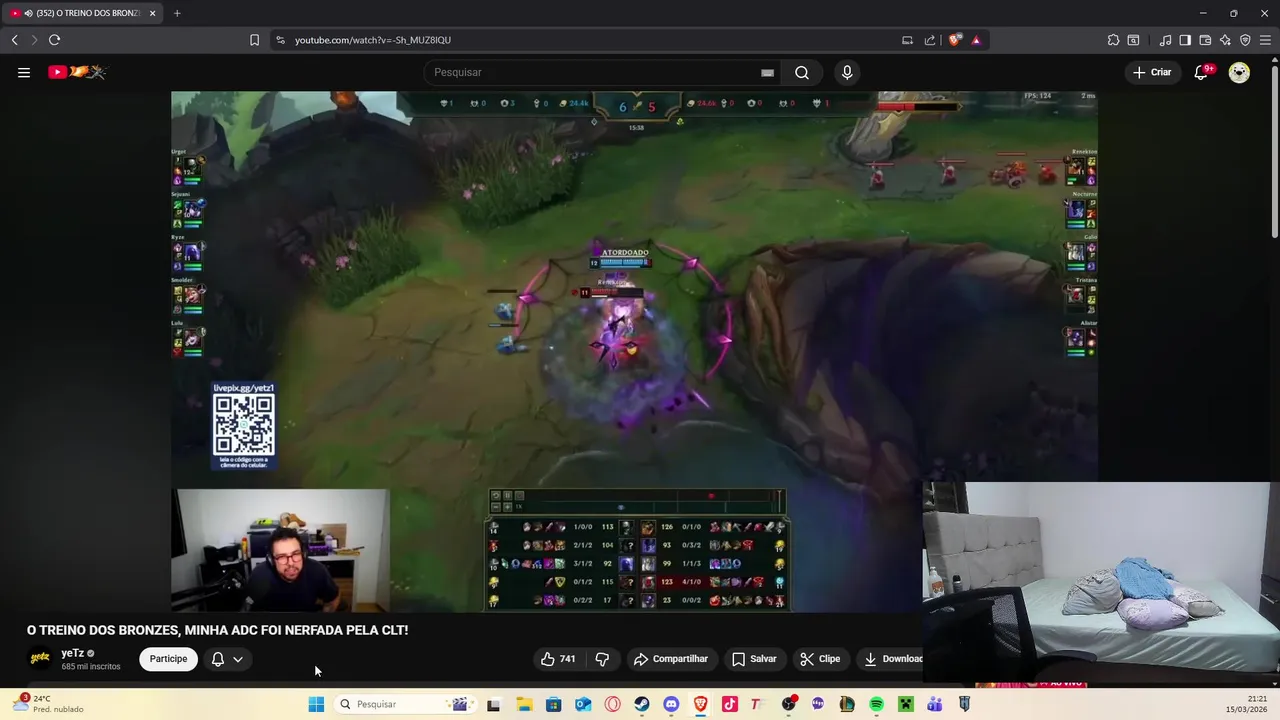Open Leo AI sparkle icon
This screenshot has width=1280, height=720.
point(1225,40)
